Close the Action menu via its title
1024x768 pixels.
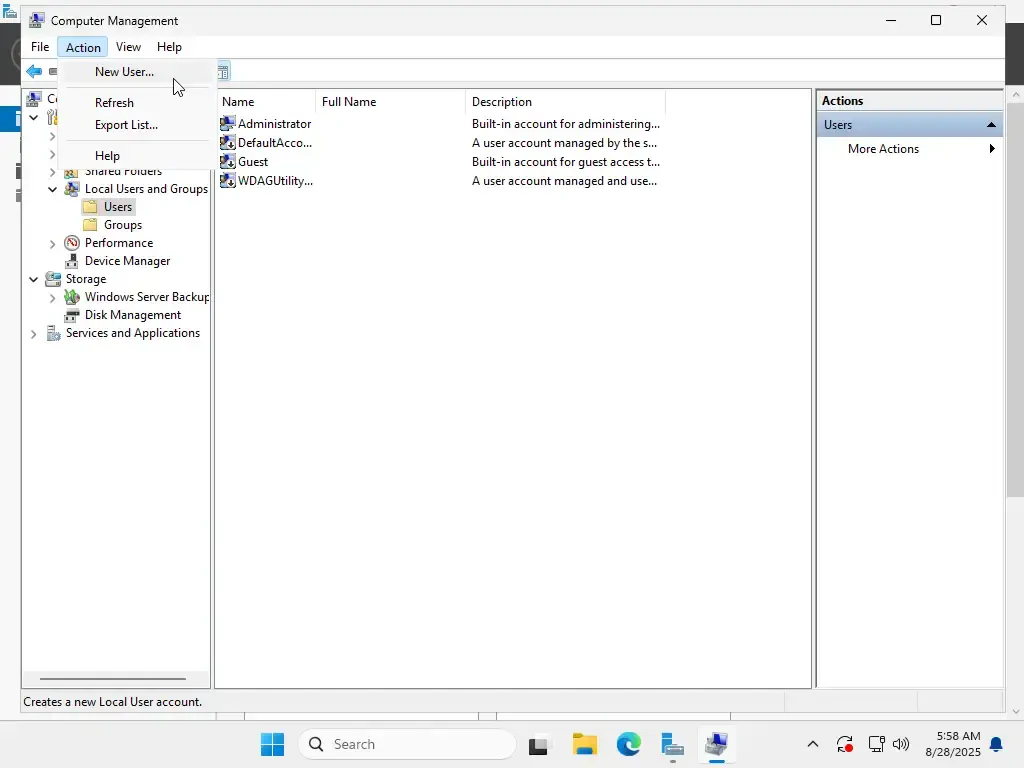tap(83, 47)
